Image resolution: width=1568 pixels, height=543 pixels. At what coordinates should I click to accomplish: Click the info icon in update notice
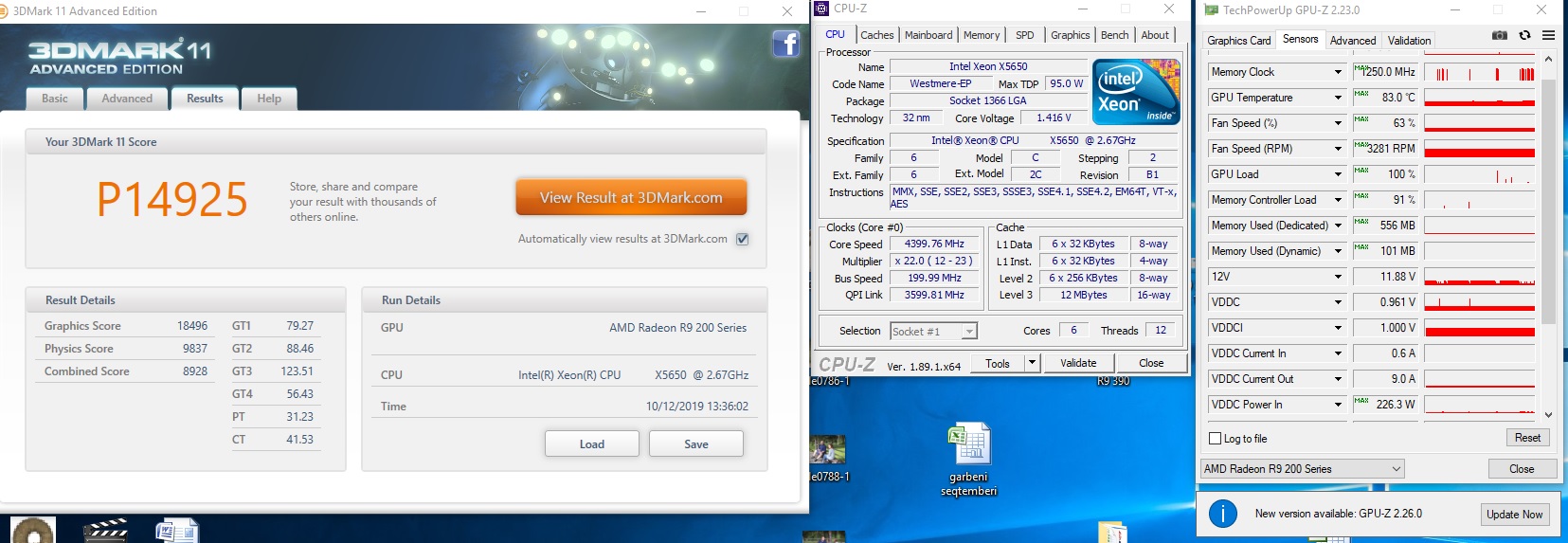tap(1223, 514)
